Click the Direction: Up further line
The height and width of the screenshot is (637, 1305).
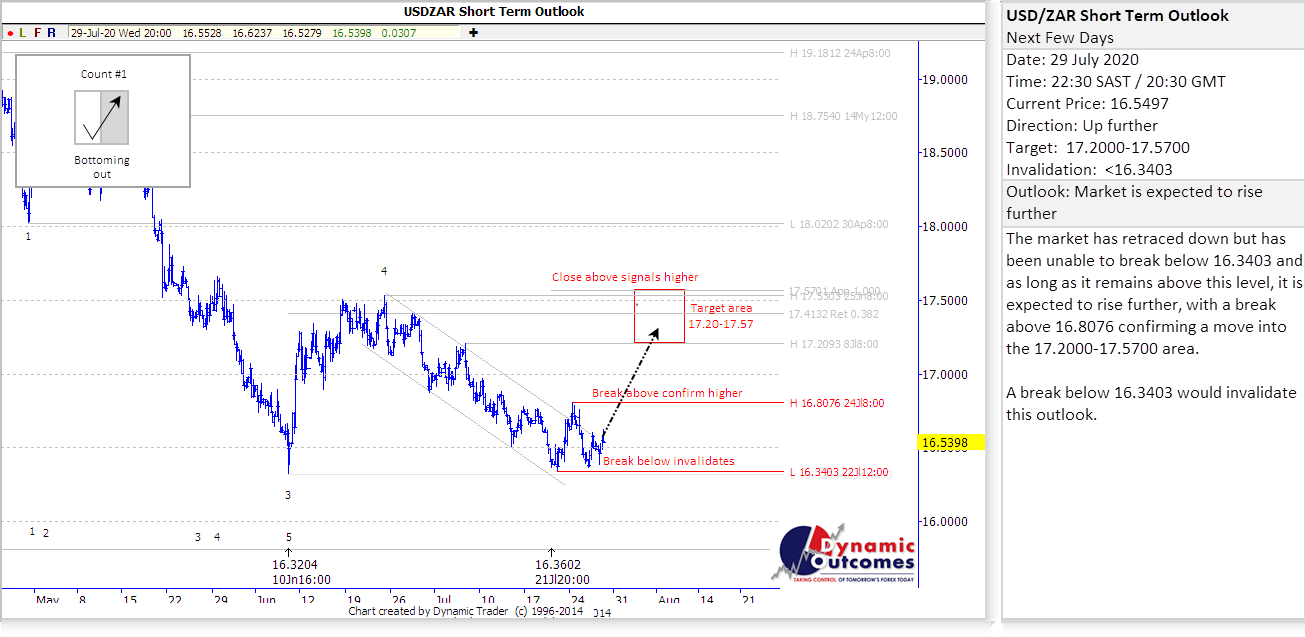(1082, 126)
